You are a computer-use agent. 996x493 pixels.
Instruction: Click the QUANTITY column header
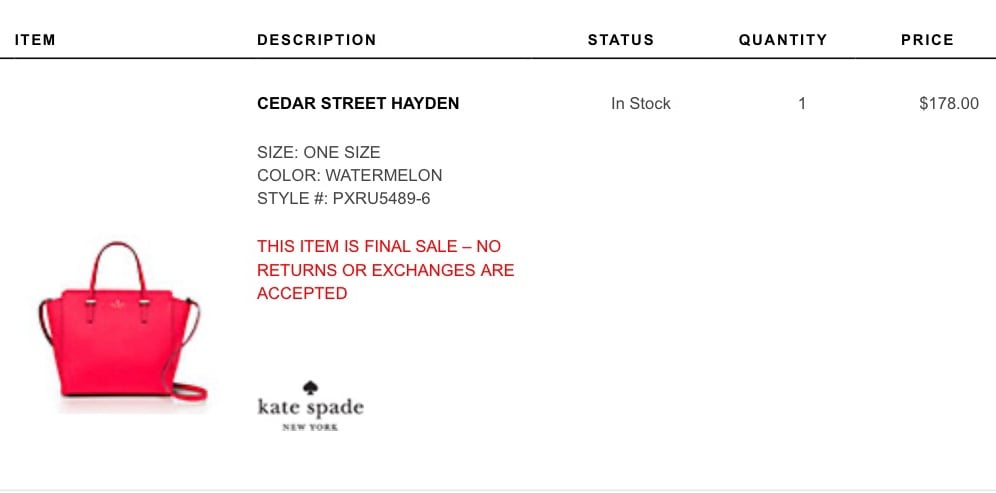coord(783,40)
